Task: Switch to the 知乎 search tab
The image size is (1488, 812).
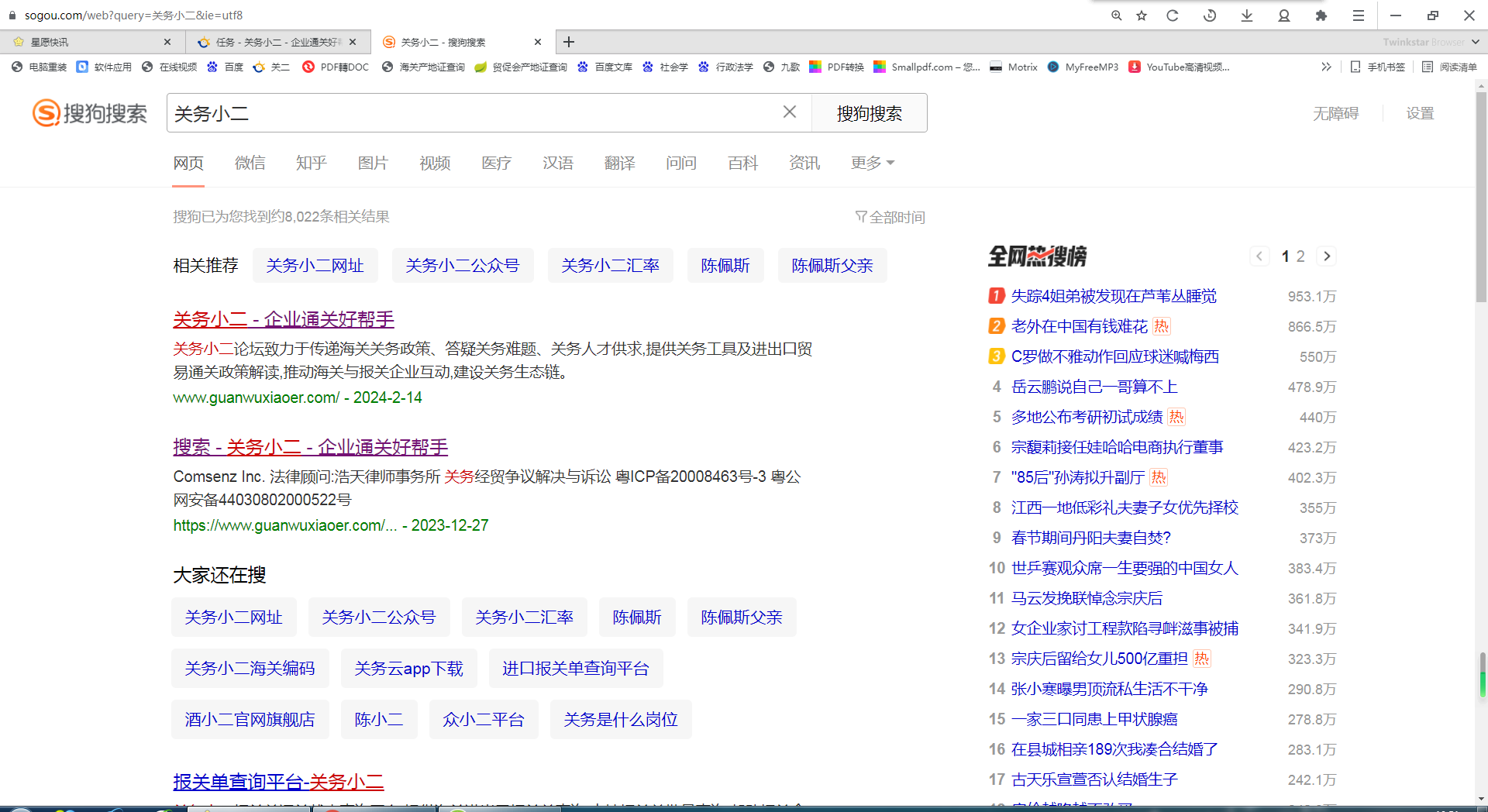Action: pyautogui.click(x=312, y=163)
